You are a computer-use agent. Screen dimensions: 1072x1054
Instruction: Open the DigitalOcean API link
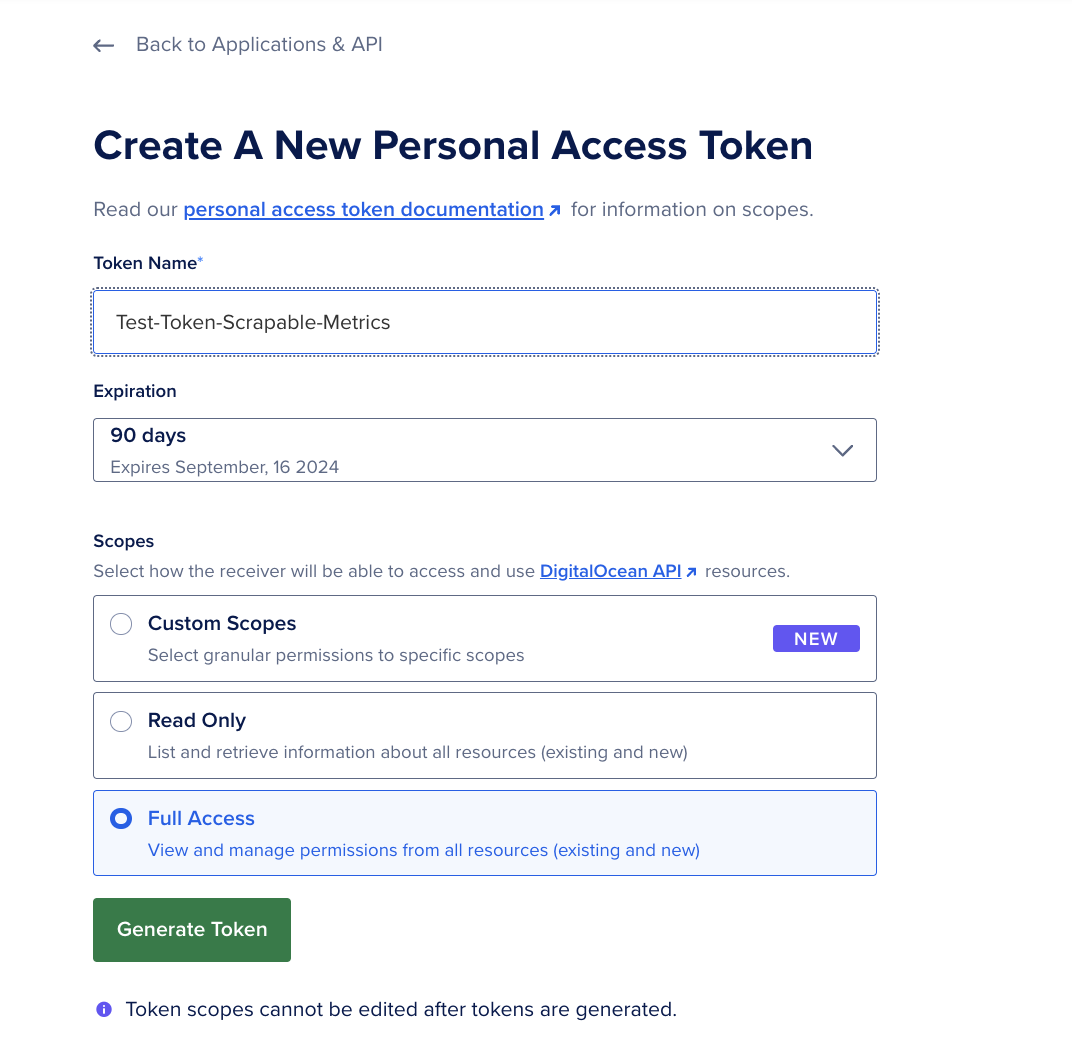(x=610, y=572)
